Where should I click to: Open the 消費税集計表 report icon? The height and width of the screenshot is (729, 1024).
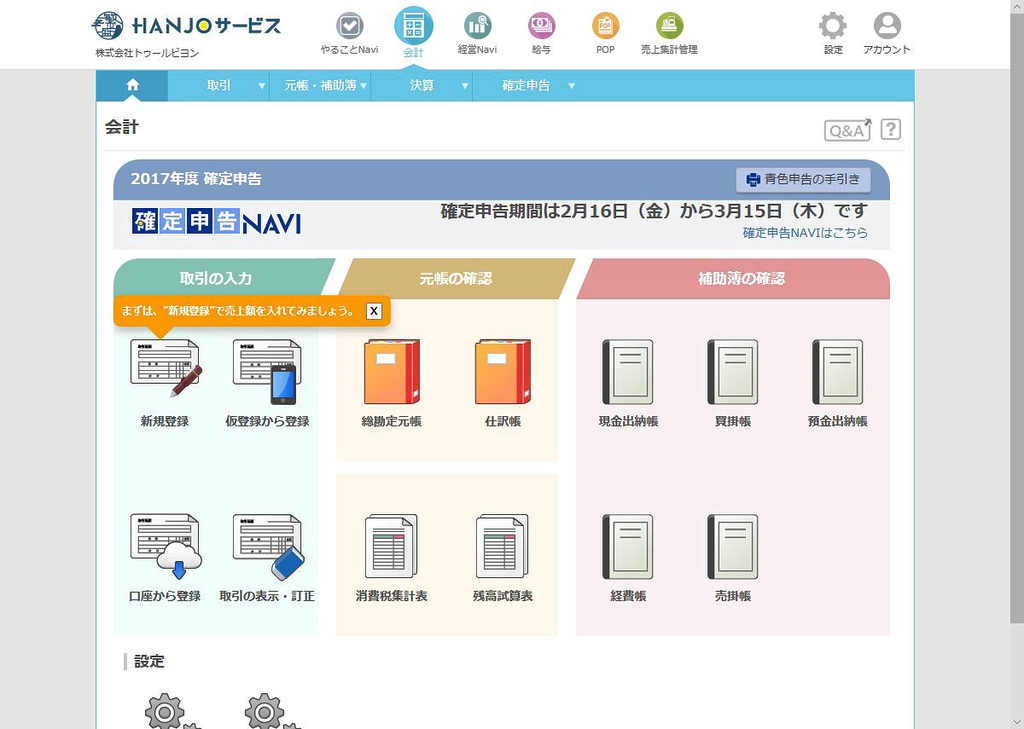(x=392, y=547)
